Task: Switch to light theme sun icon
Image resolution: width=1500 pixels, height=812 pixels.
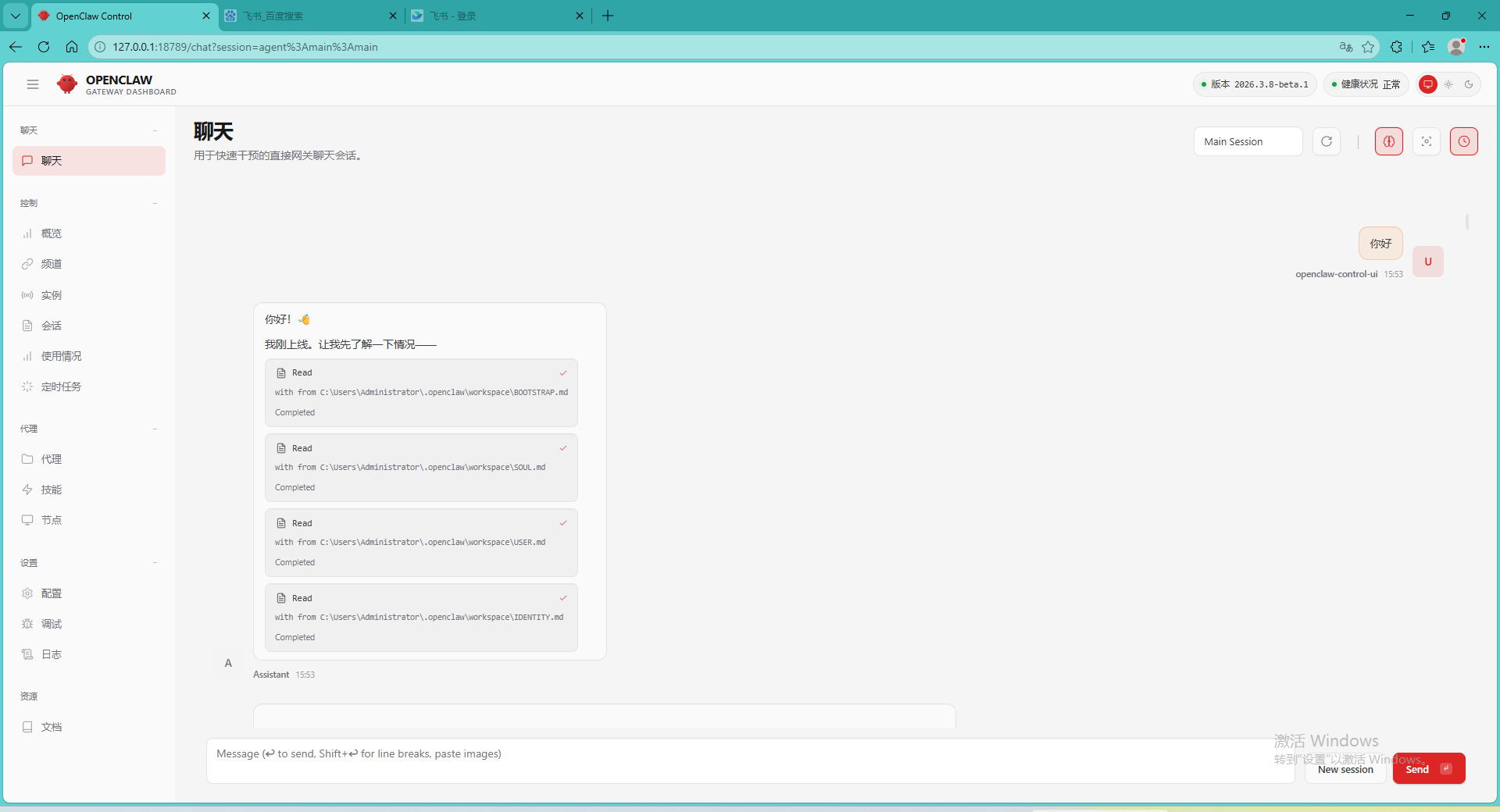Action: point(1448,84)
